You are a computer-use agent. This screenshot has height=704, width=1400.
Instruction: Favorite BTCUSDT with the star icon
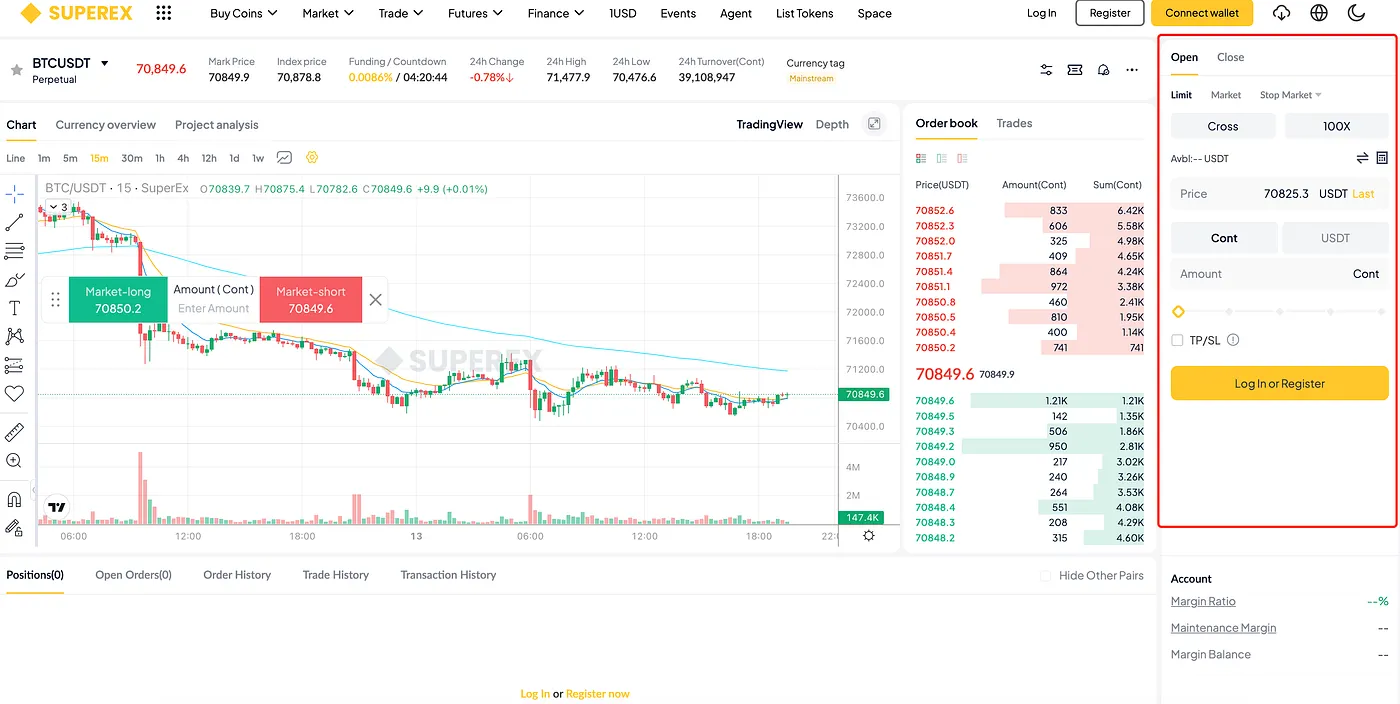coord(16,70)
